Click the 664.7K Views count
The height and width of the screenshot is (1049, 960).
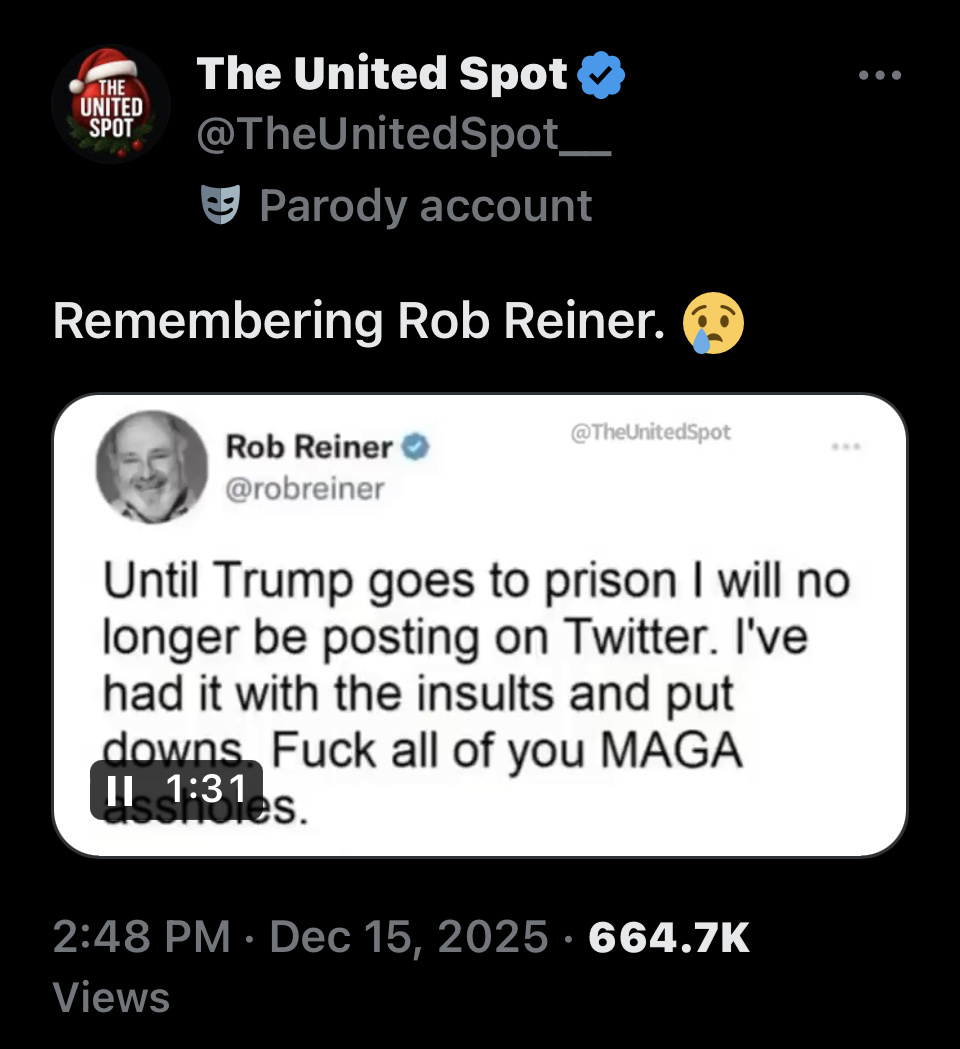point(668,937)
